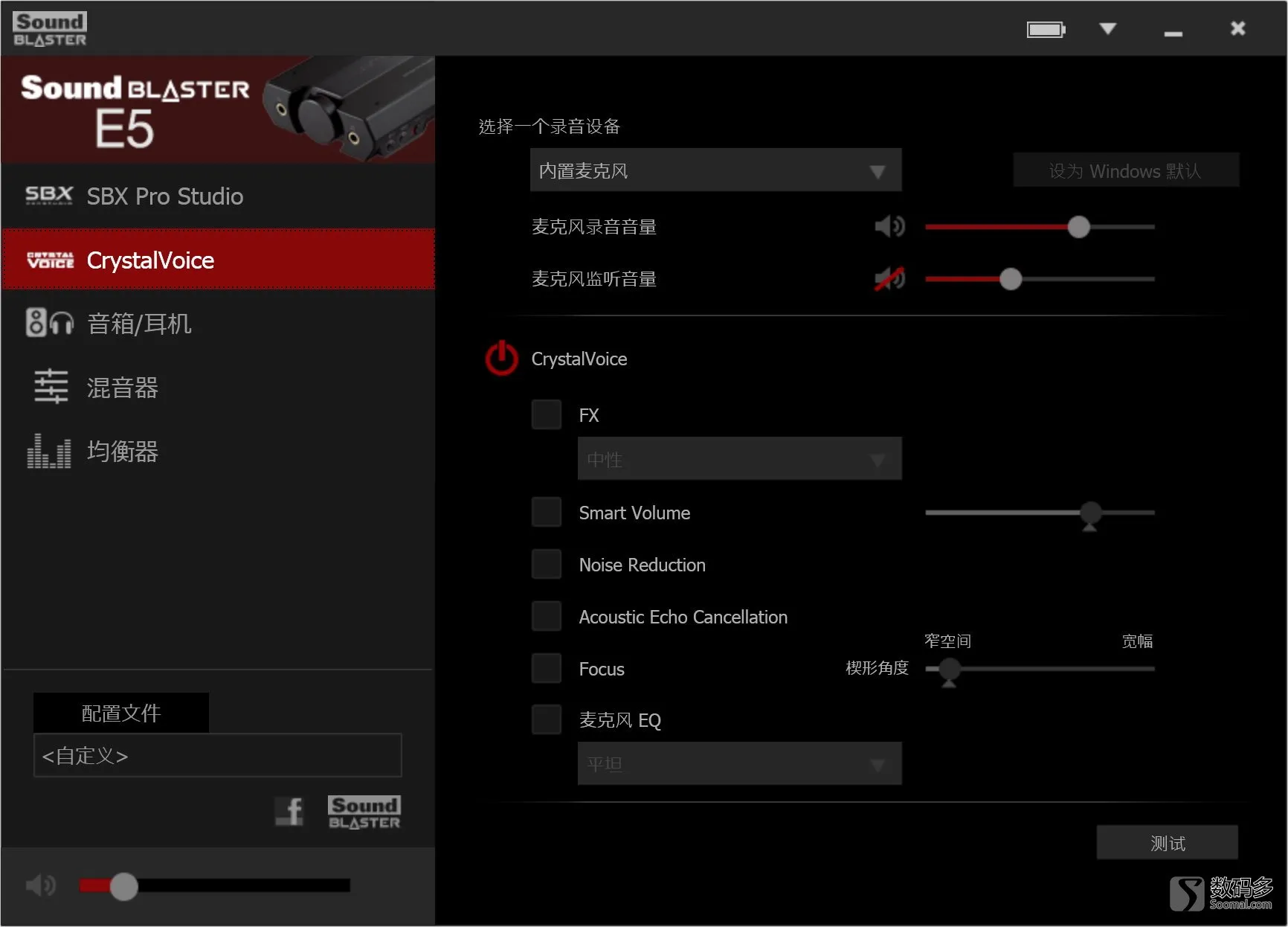Minimize the Sound Blaster window
The image size is (1288, 927).
(1173, 33)
